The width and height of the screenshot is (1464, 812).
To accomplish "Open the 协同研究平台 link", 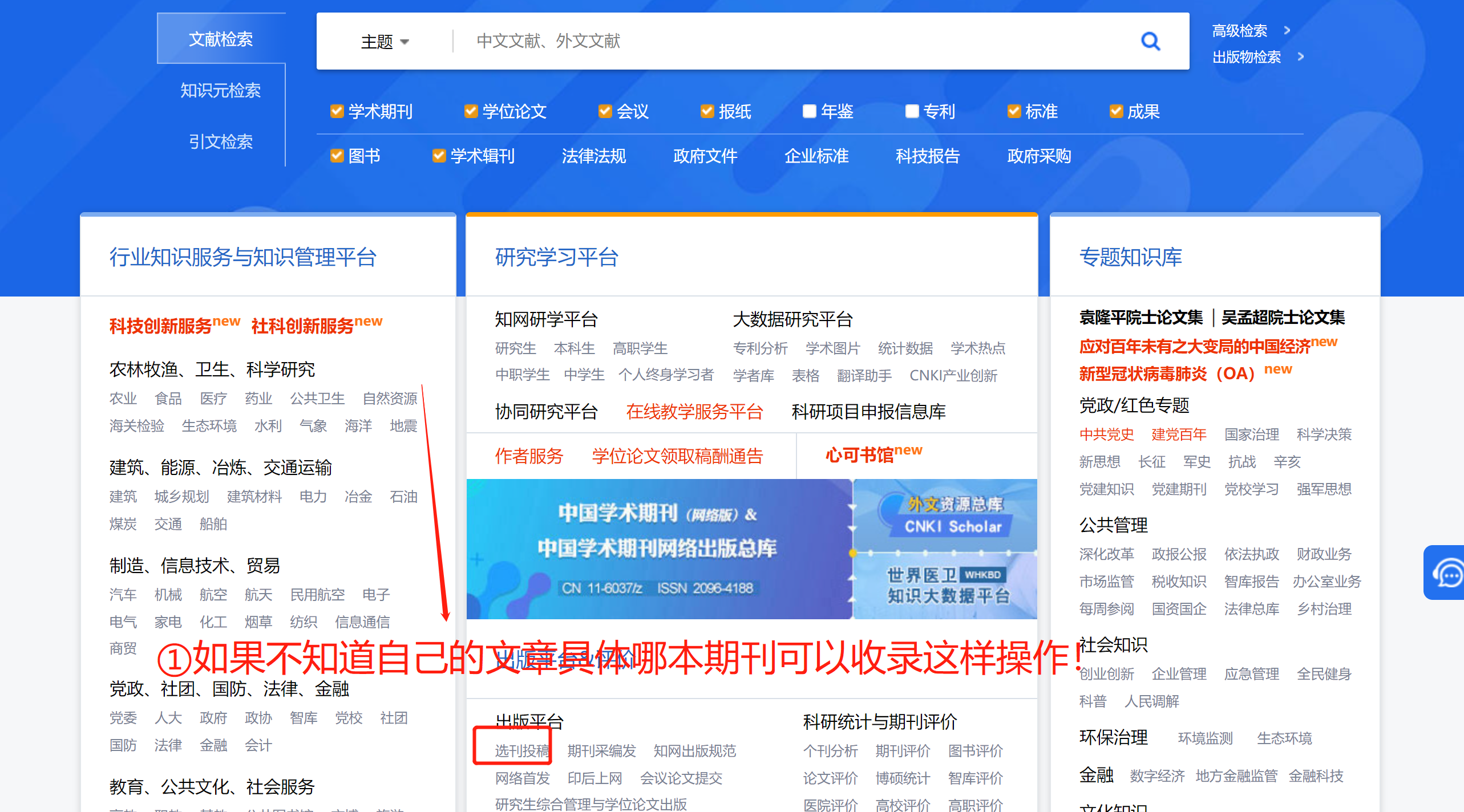I will click(546, 411).
